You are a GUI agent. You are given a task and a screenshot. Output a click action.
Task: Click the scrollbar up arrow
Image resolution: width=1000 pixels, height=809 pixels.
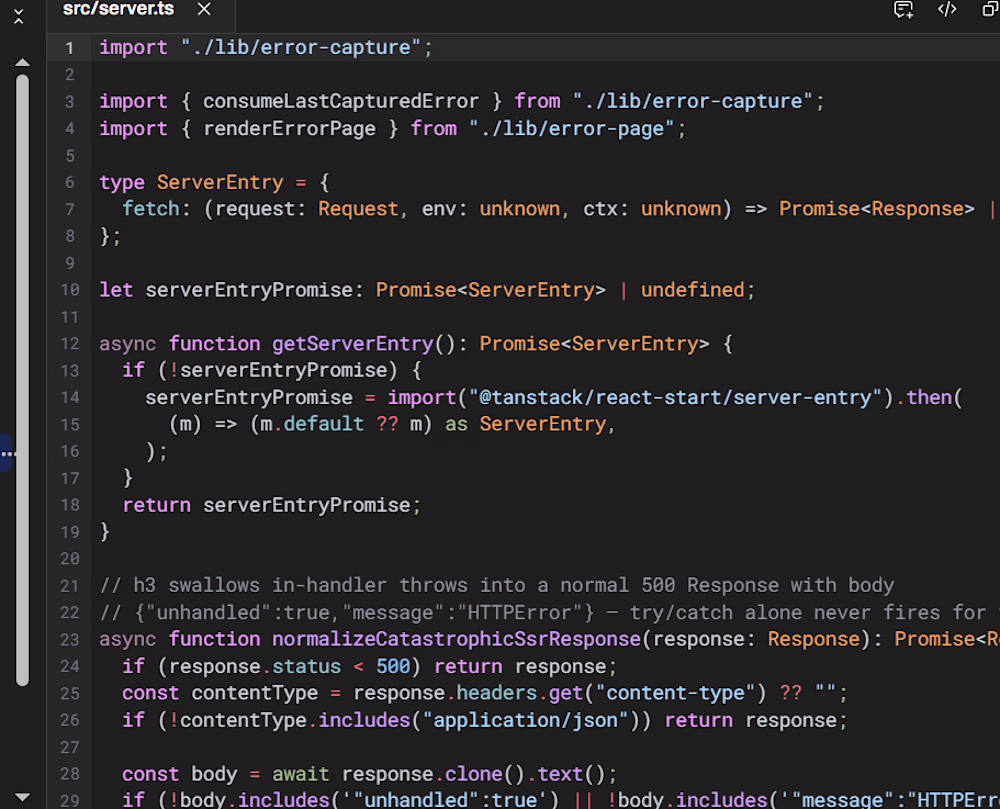[x=22, y=62]
